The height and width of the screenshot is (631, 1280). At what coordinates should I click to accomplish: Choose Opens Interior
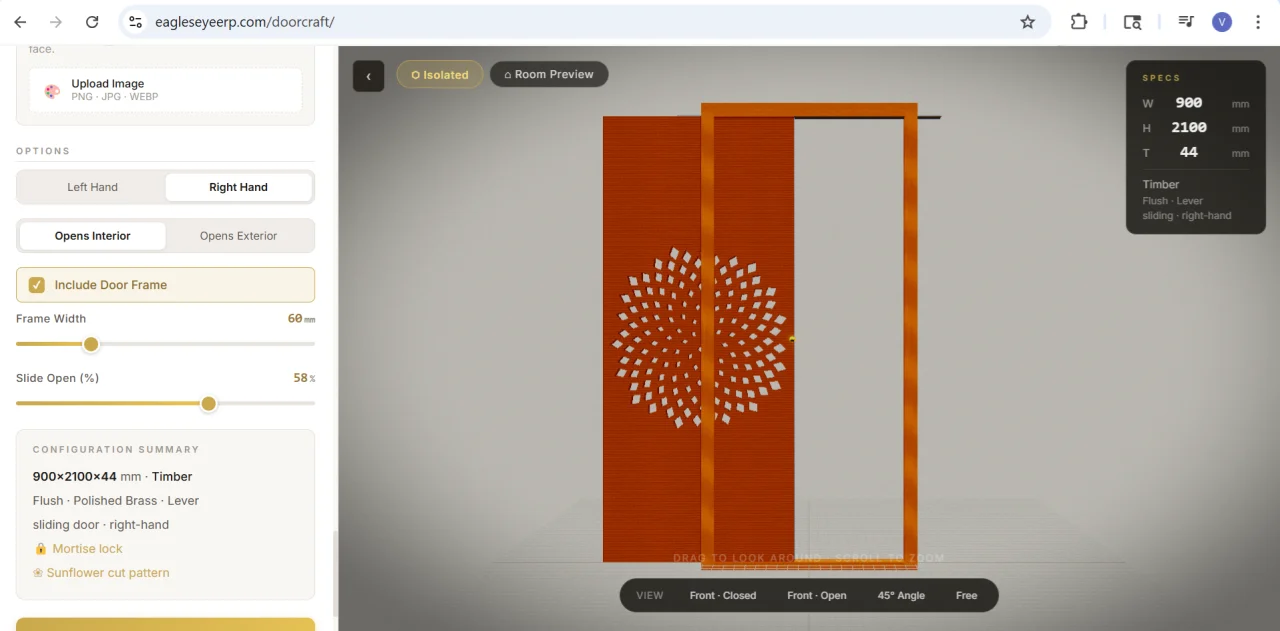tap(92, 236)
